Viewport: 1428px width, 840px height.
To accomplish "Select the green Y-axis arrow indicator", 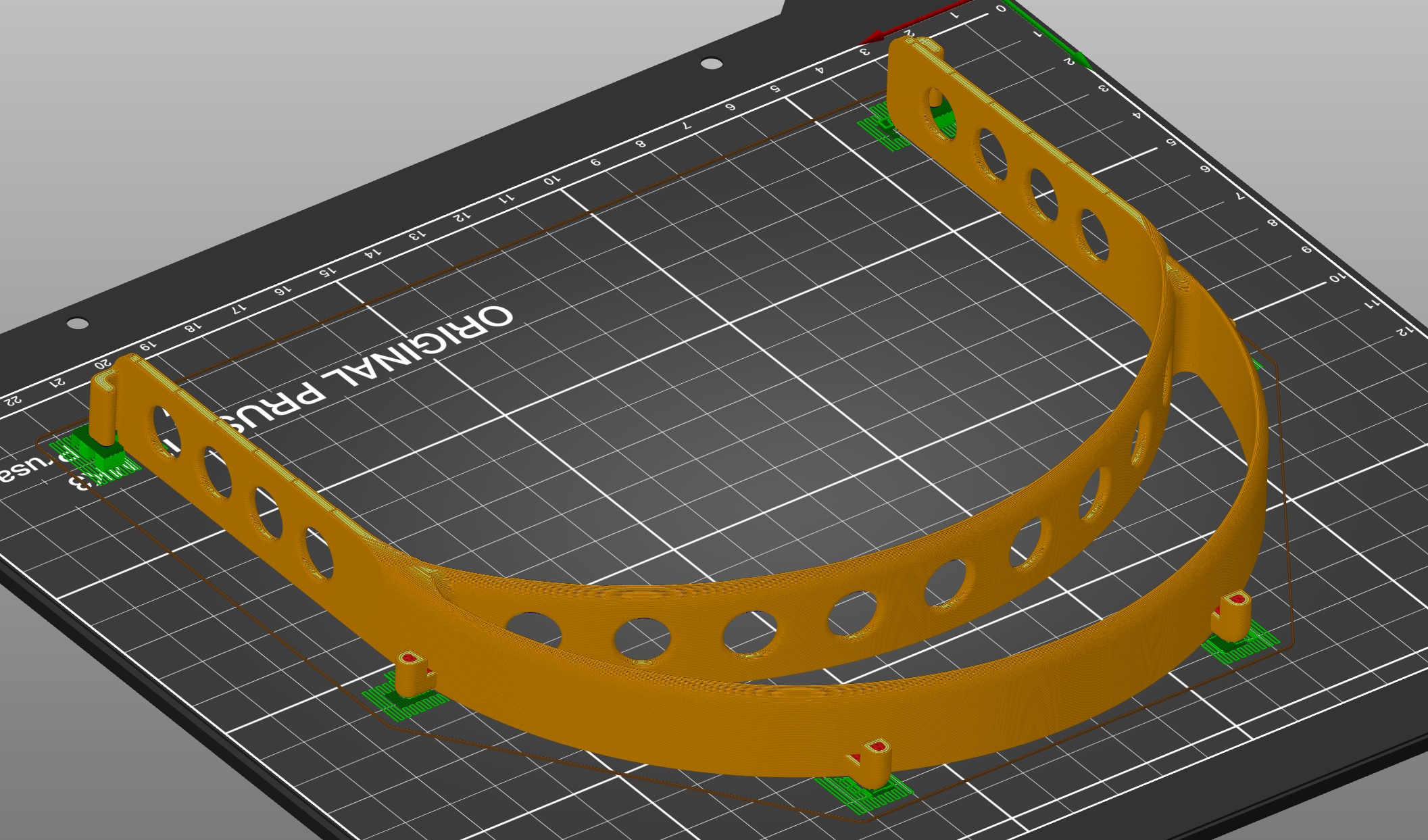I will click(1081, 57).
